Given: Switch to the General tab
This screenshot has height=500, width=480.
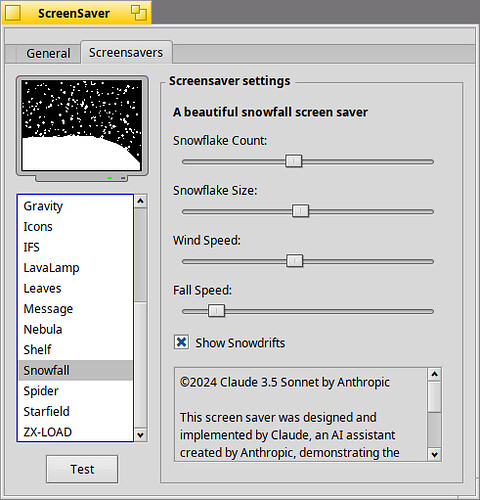Looking at the screenshot, I should coord(48,53).
